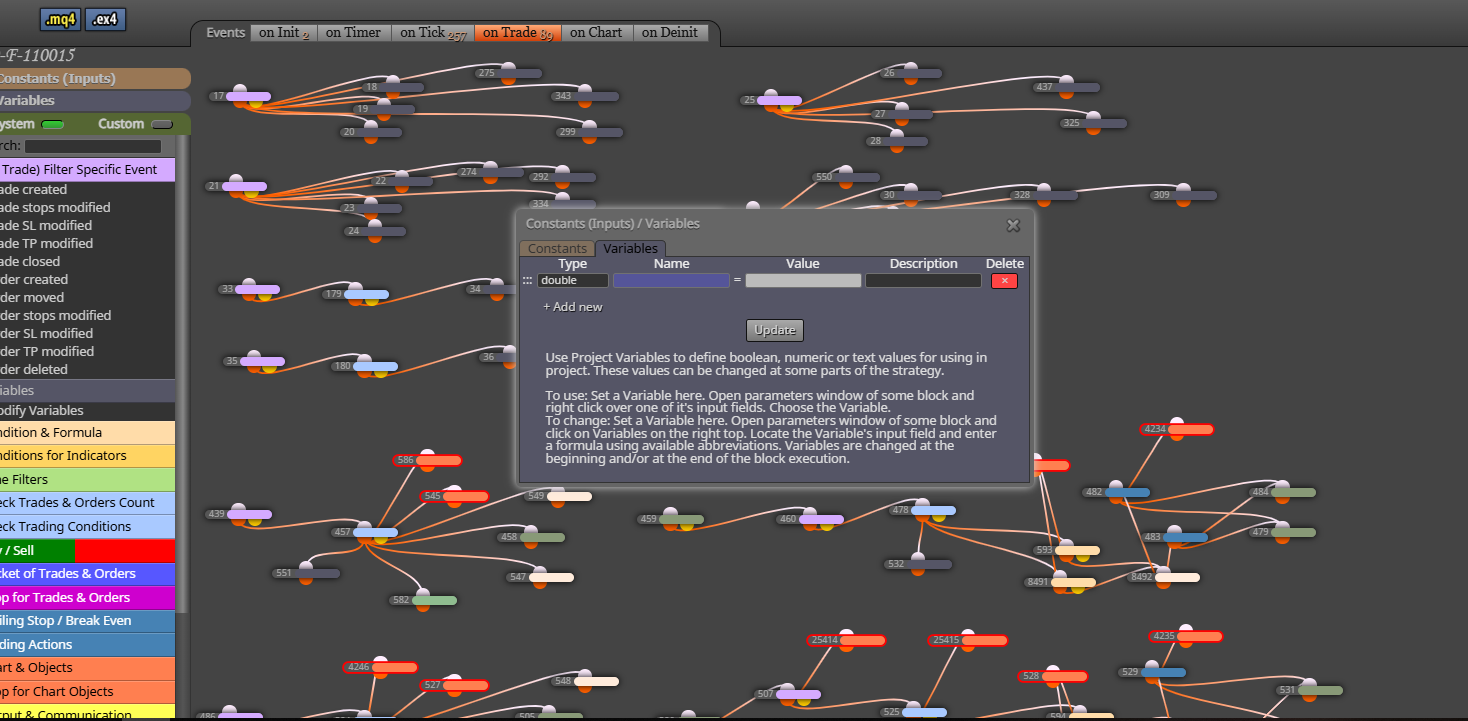
Task: Expand the Loop for Trades & Orders category
Action: tap(87, 598)
